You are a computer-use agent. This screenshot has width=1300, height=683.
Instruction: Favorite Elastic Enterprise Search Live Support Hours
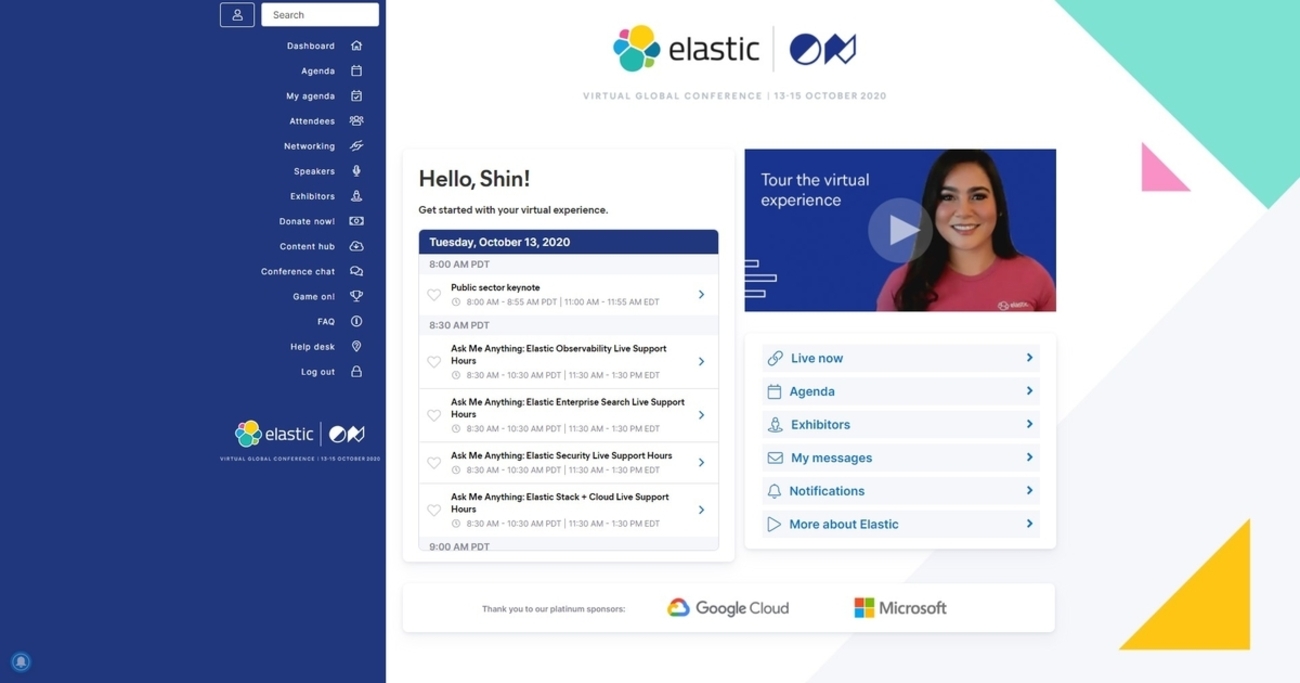point(434,415)
